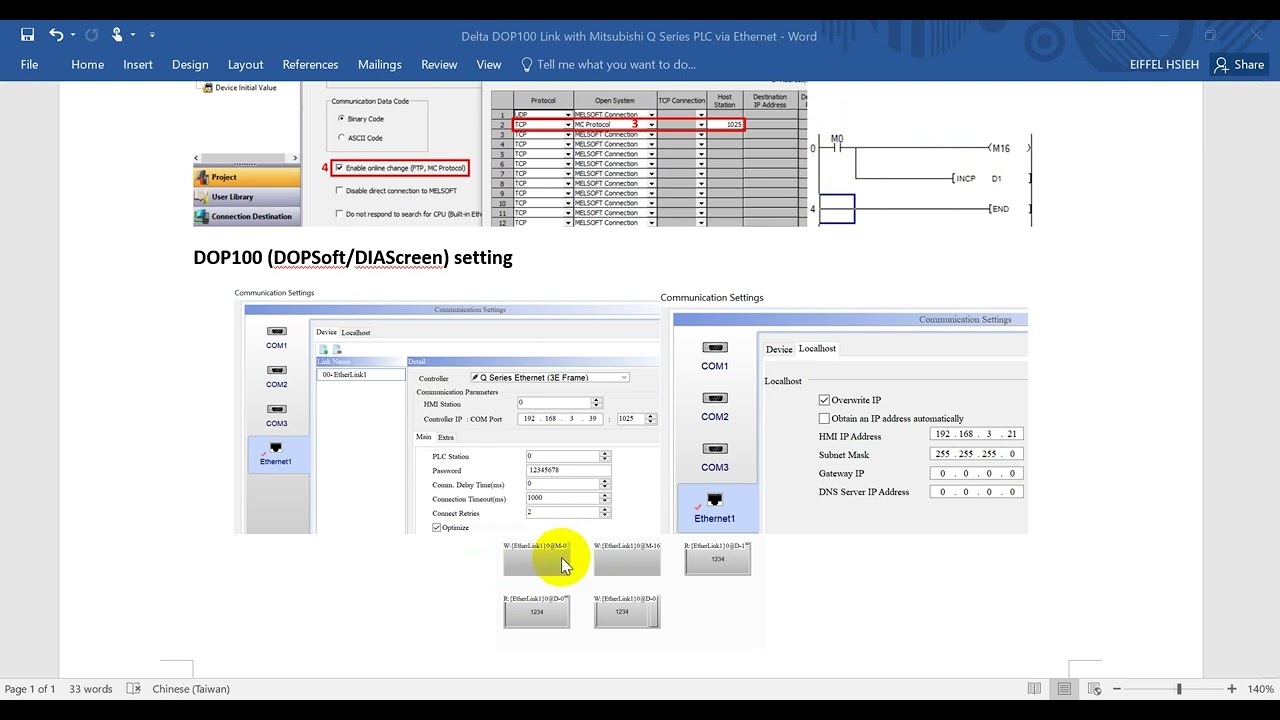Switch to the Design ribbon tab
This screenshot has width=1280, height=720.
[x=190, y=64]
